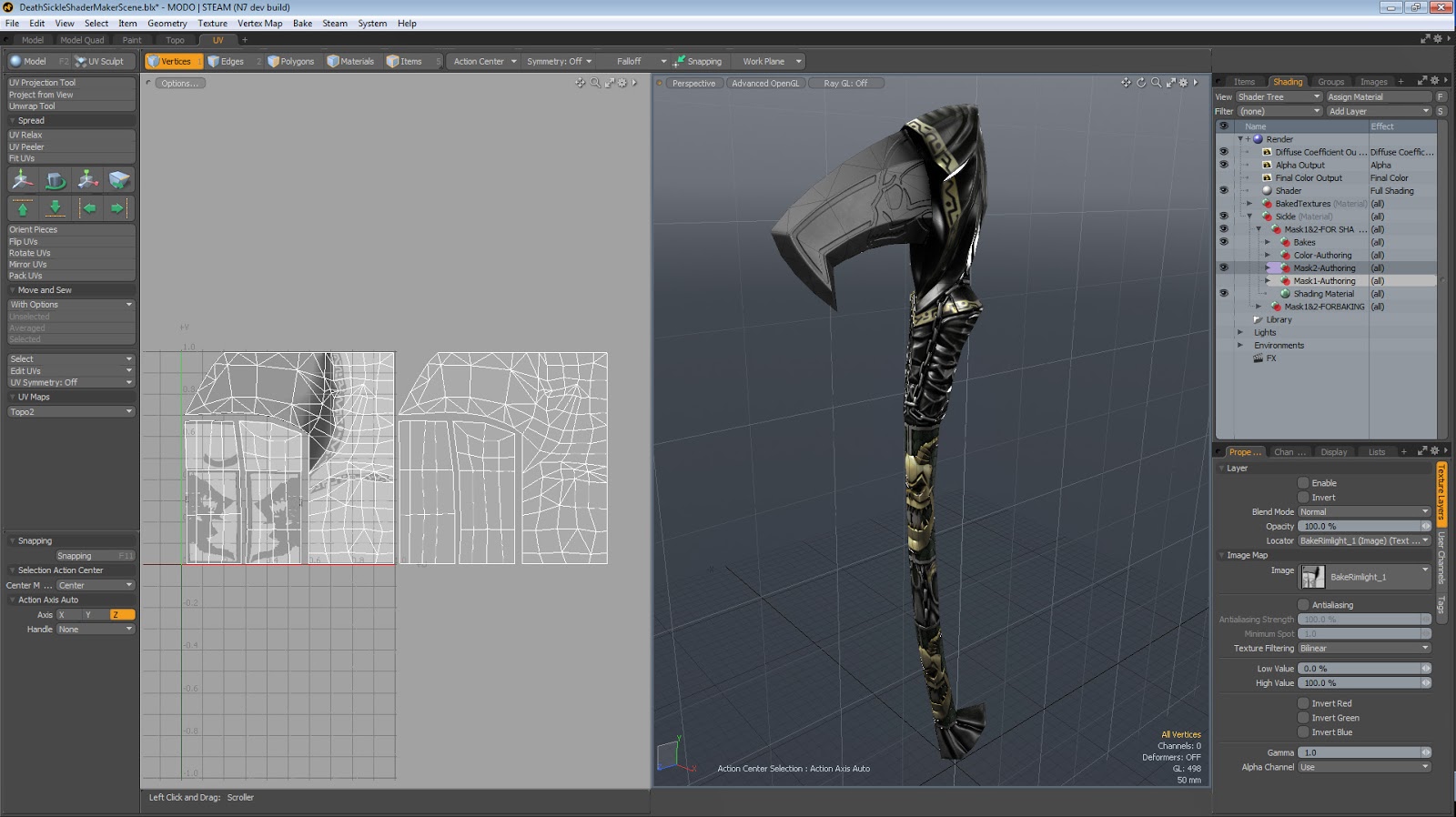Click the Opacity value slider field
This screenshot has width=1456, height=817.
(1360, 527)
